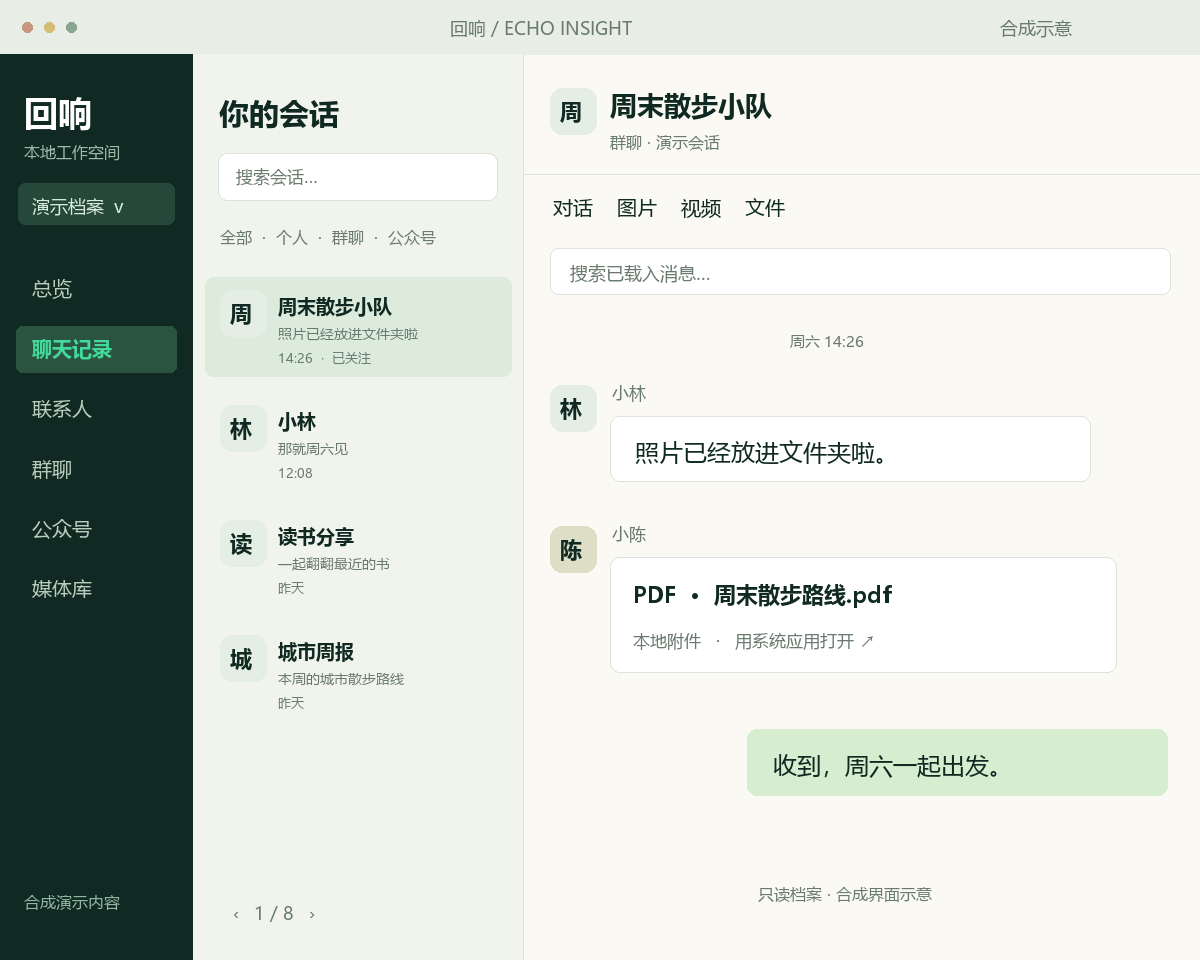
Task: Go to next page of conversations
Action: (312, 914)
